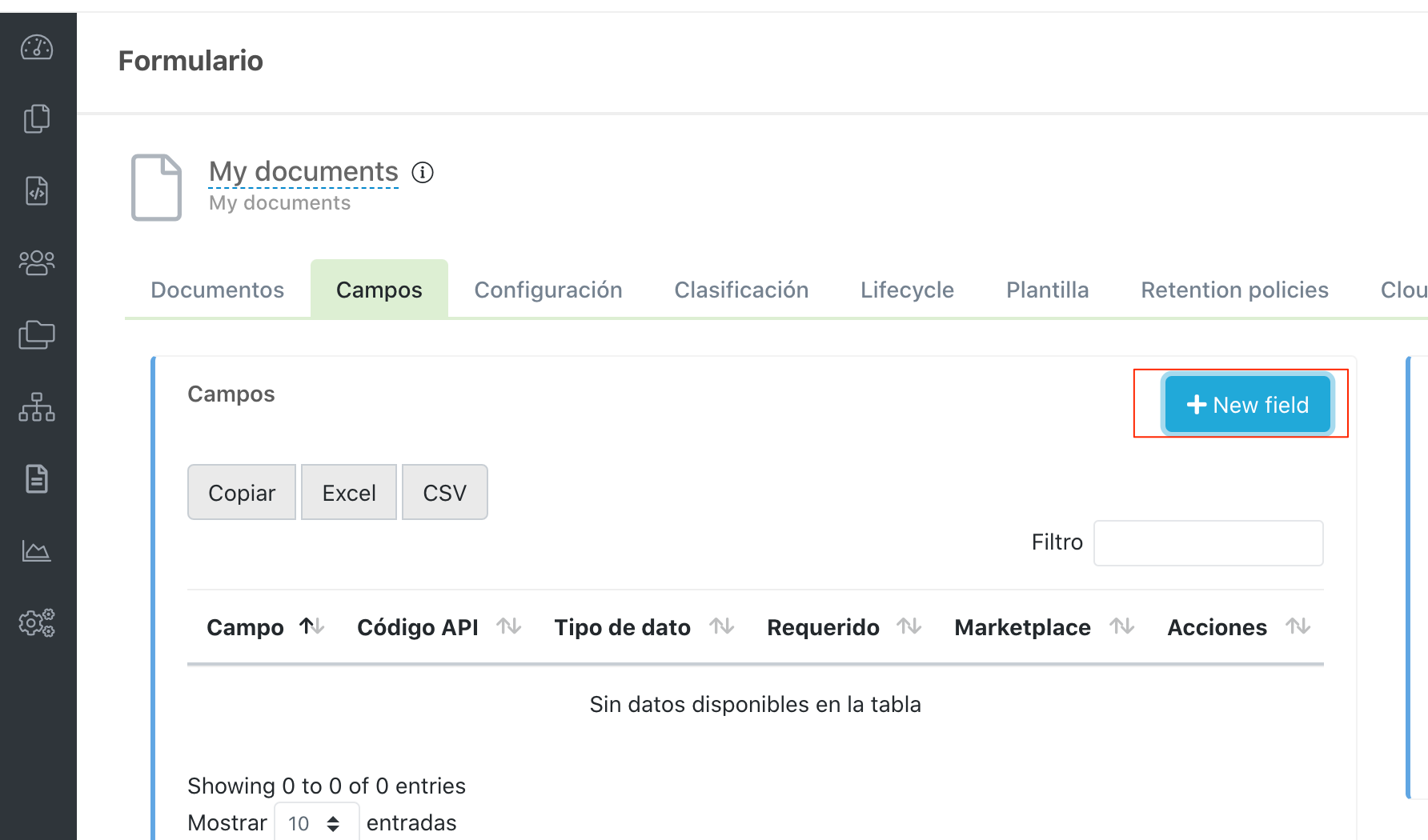
Task: Click the Filtro search input field
Action: [x=1207, y=543]
